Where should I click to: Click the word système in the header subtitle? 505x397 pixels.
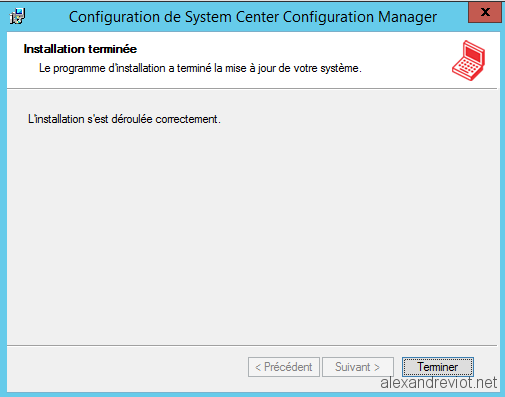coord(341,68)
